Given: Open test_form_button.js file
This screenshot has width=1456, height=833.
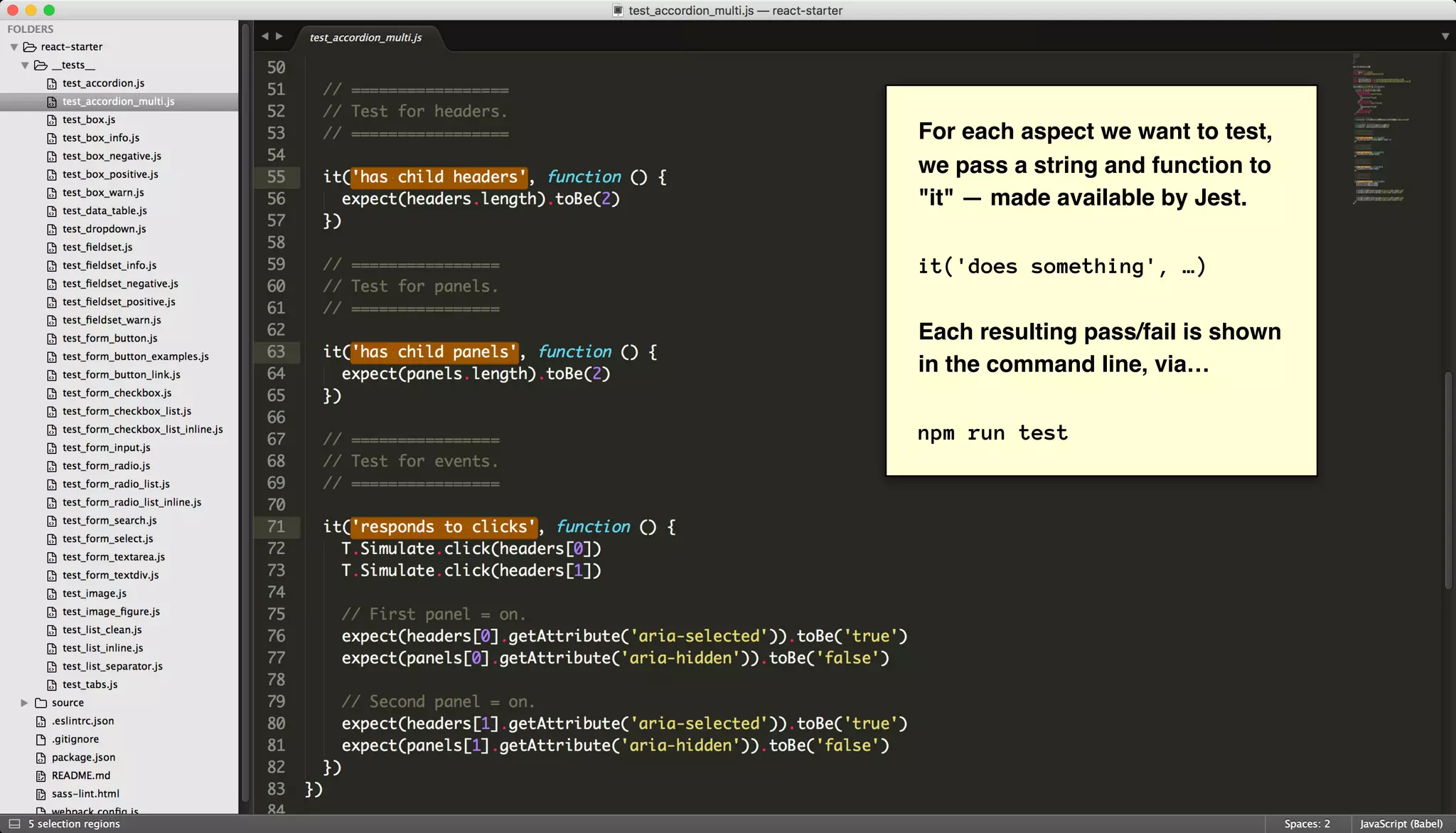Looking at the screenshot, I should (x=110, y=339).
